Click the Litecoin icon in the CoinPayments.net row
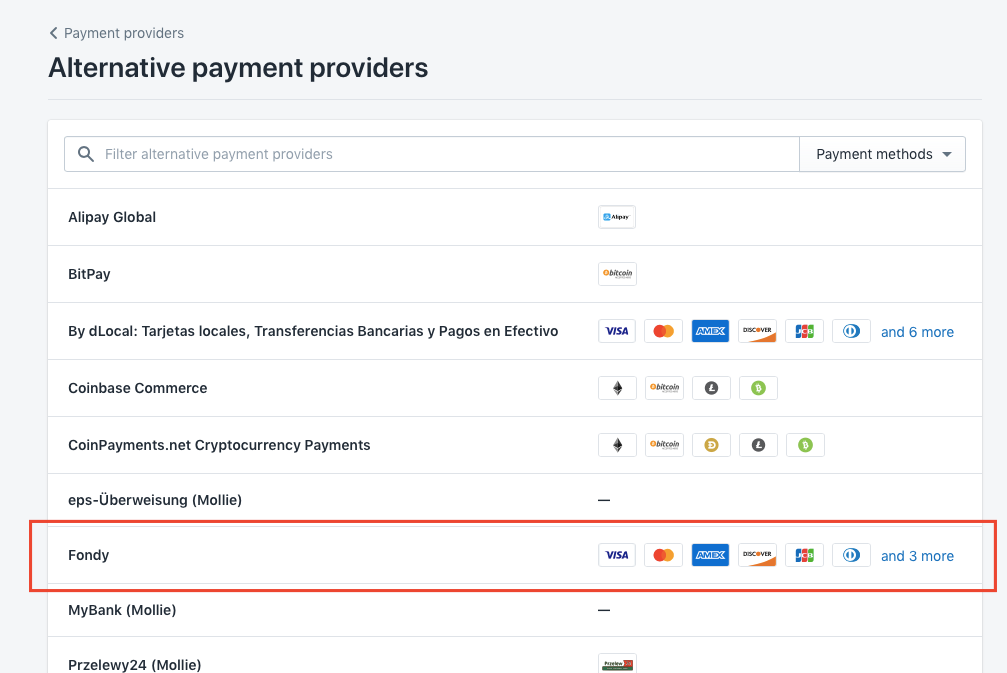The image size is (1007, 673). tap(758, 445)
